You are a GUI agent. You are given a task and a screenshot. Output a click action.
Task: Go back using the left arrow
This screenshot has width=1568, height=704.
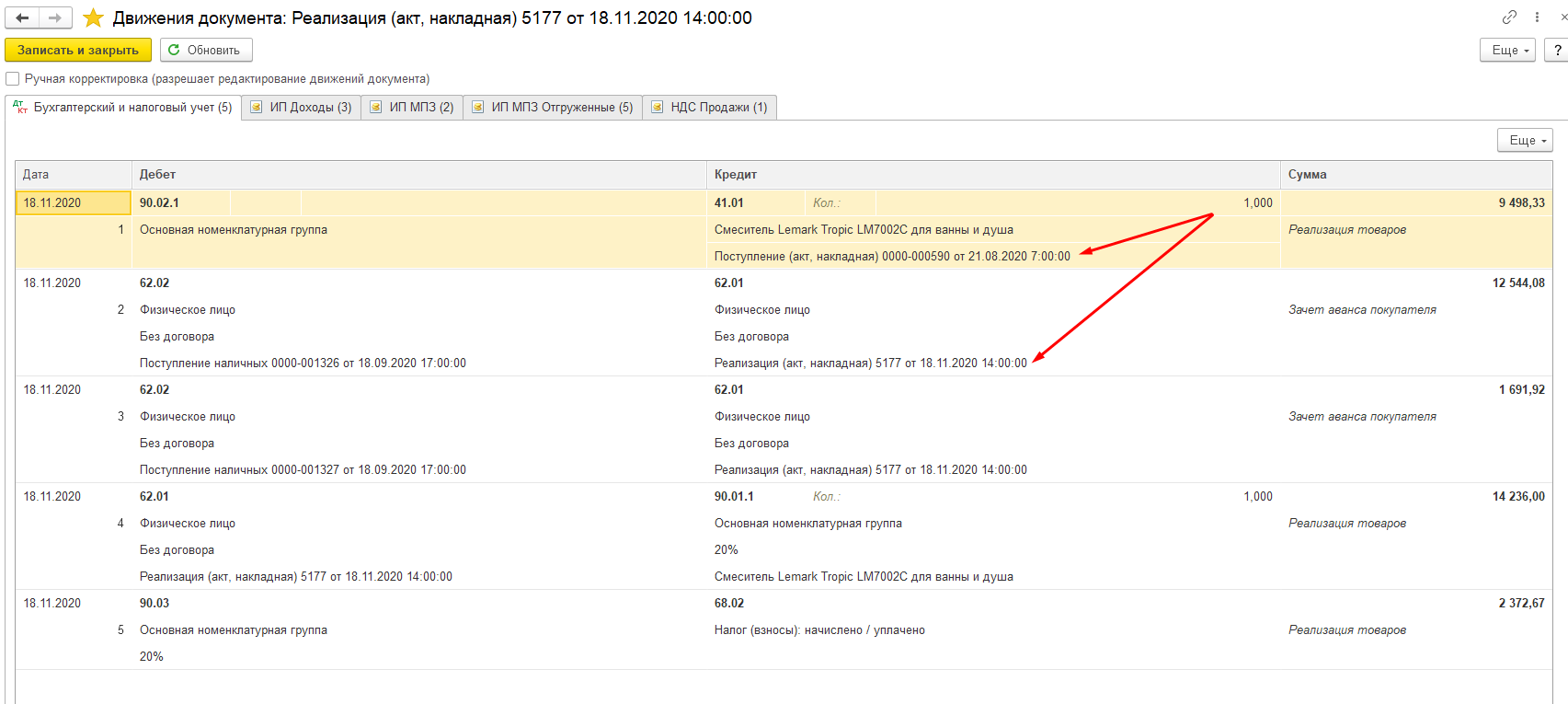point(22,17)
